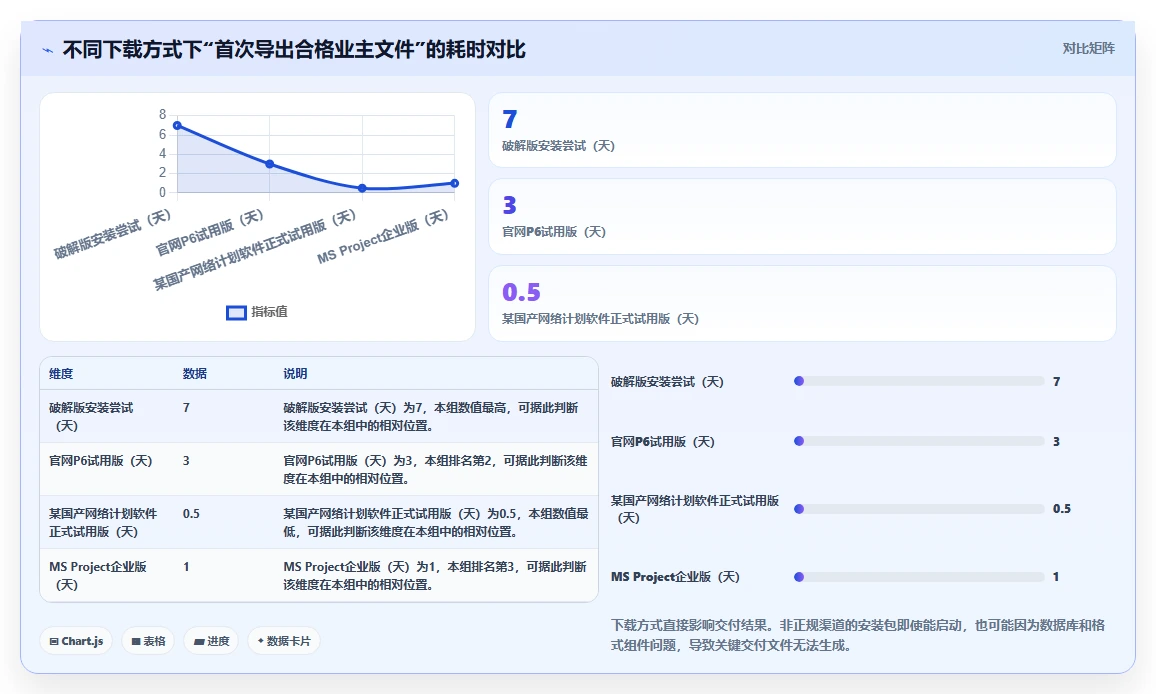1156x694 pixels.
Task: Click the progress bar for 某国产网络计划软件
Action: tap(919, 509)
